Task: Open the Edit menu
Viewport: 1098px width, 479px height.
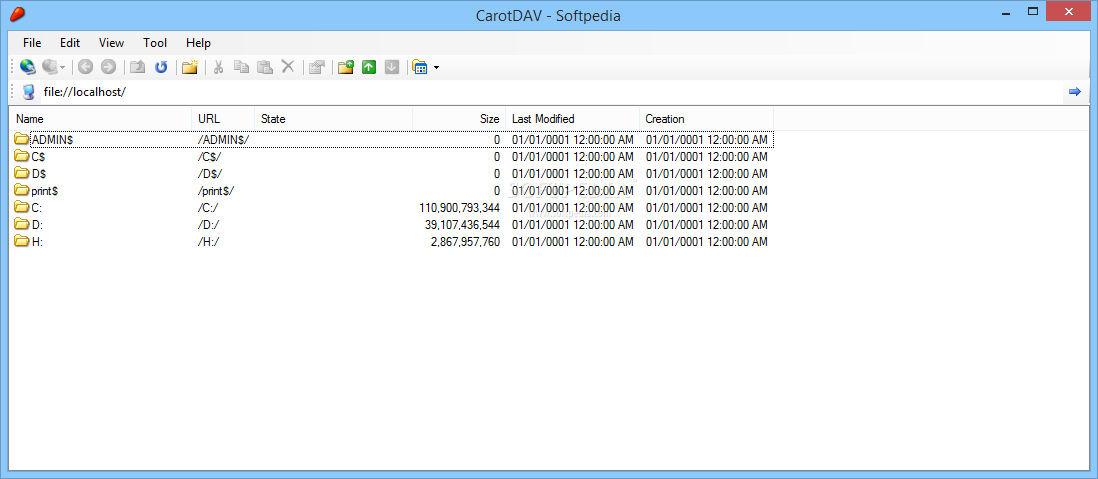Action: 70,43
